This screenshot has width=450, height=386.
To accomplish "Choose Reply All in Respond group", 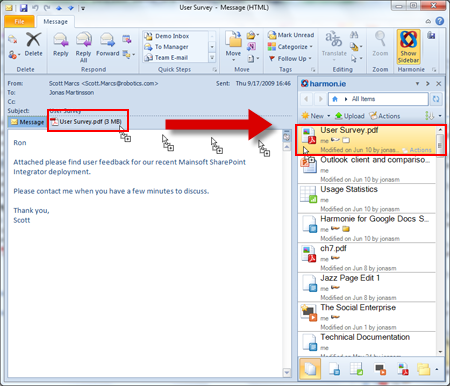I will [83, 47].
